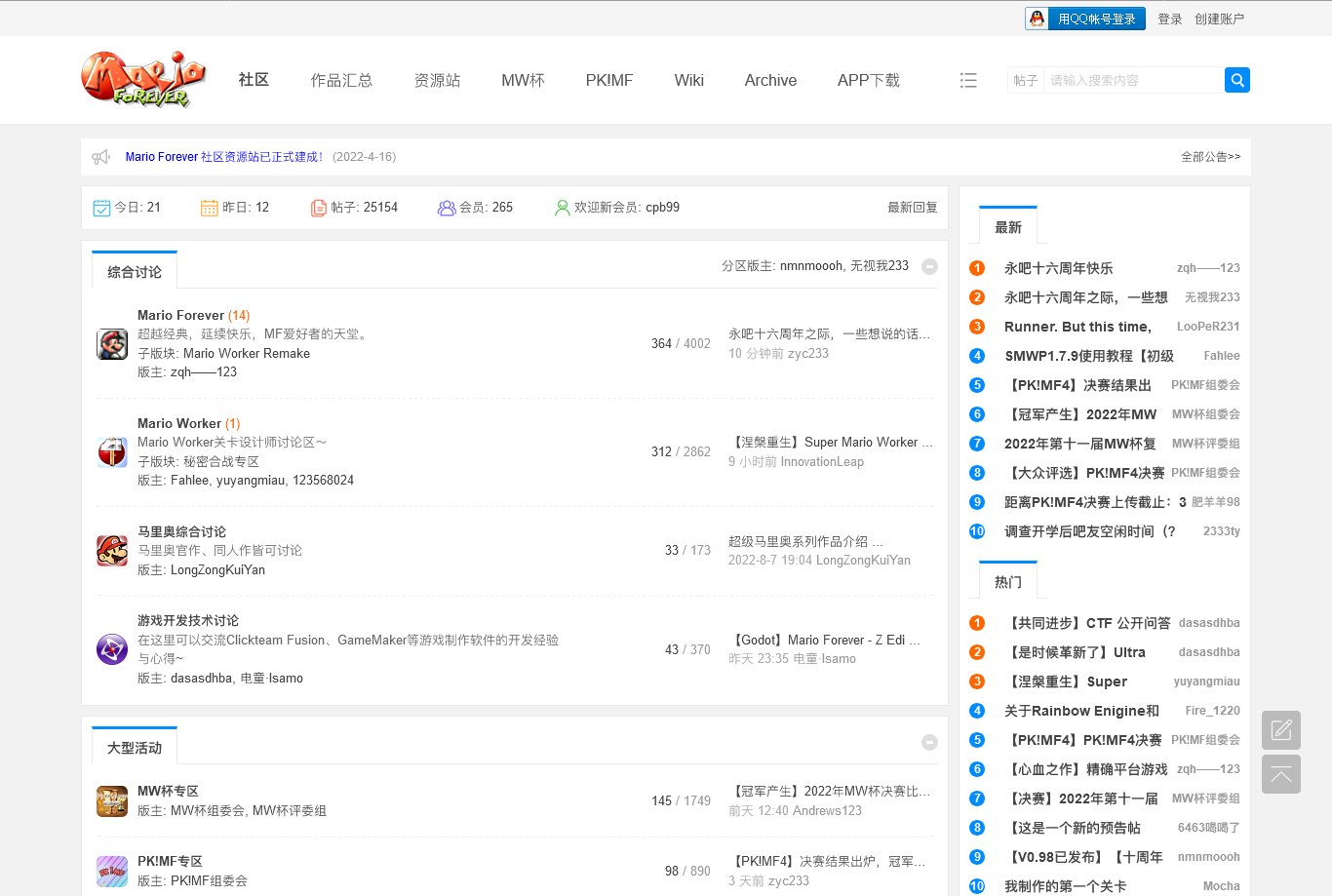Viewport: 1332px width, 896px height.
Task: Click the members count people icon
Action: 447,208
